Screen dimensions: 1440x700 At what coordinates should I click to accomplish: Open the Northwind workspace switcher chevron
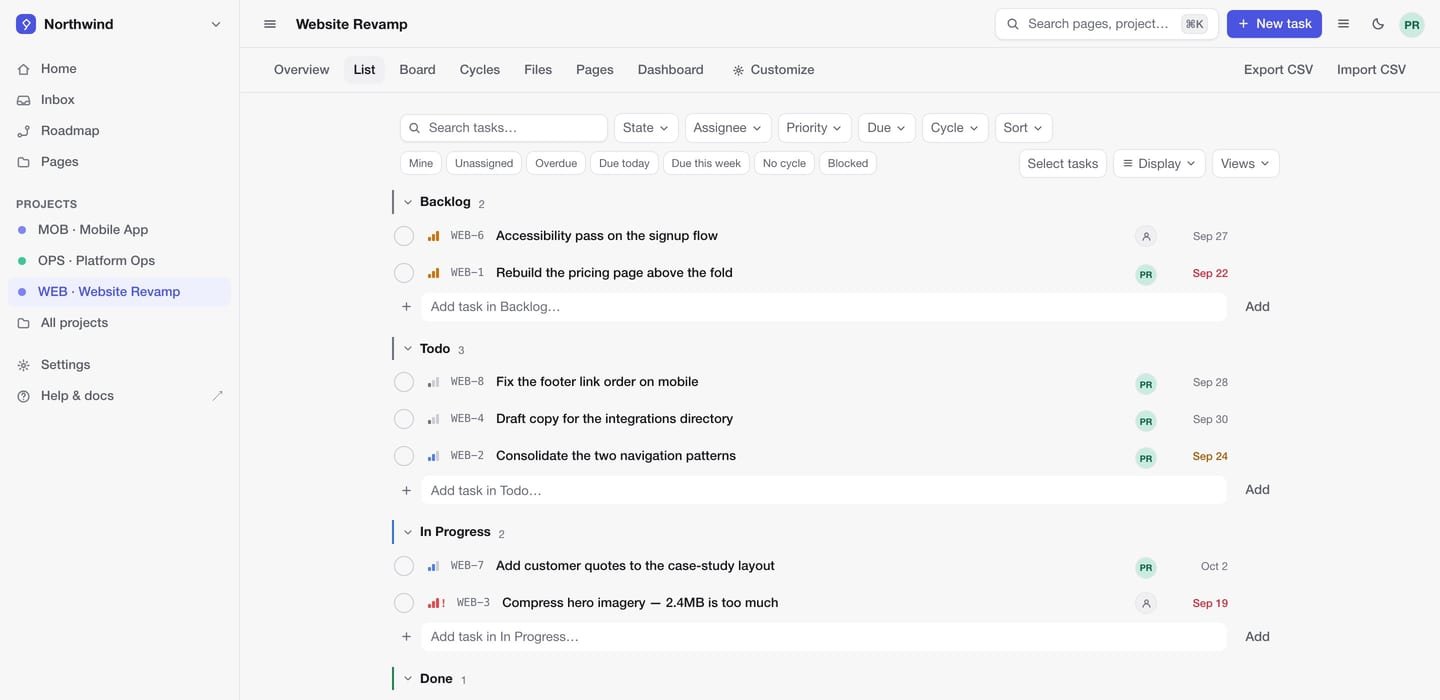(x=216, y=24)
